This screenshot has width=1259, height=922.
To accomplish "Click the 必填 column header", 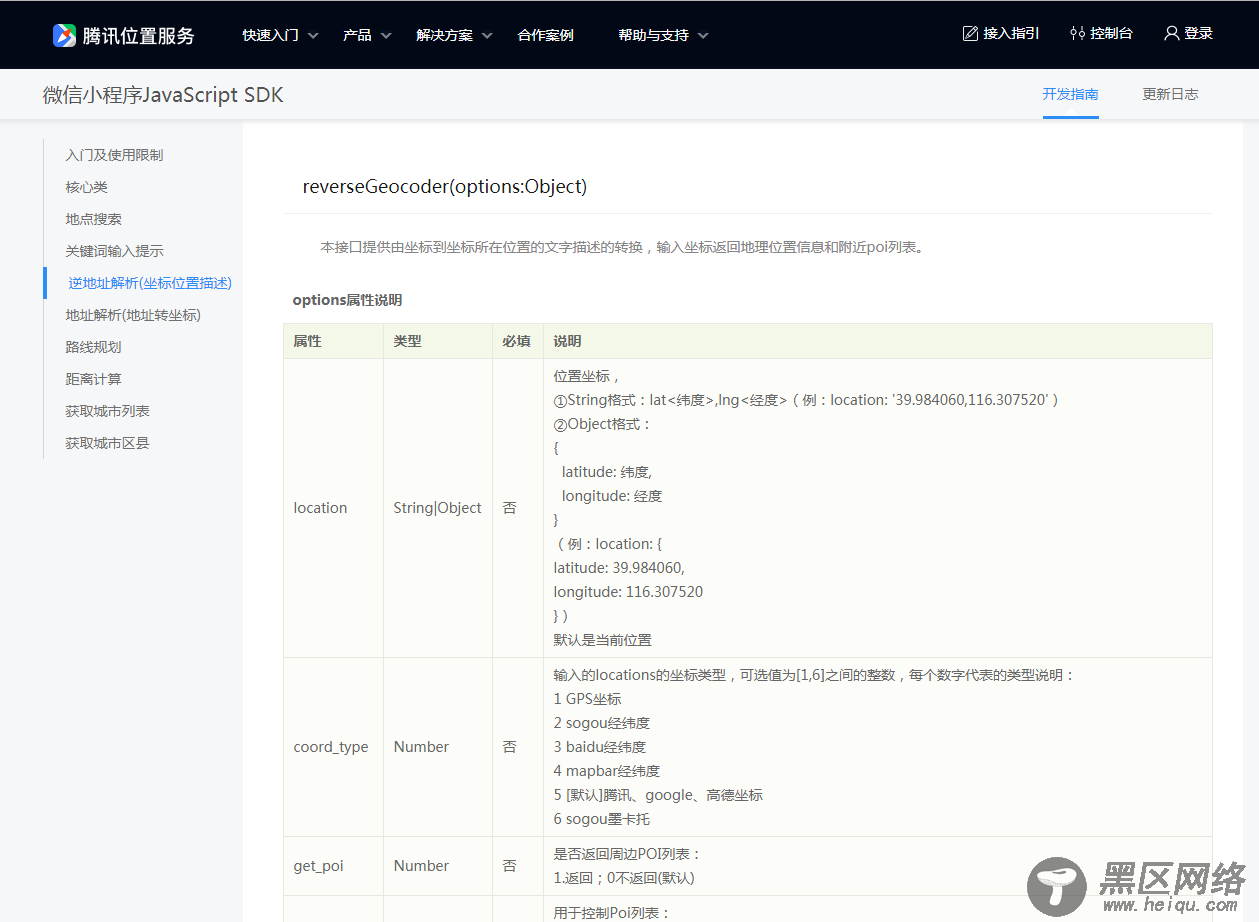I will 517,341.
